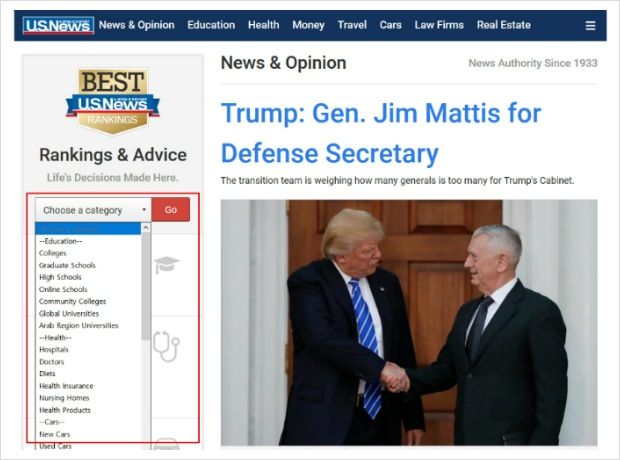Open the Health navigation item
The image size is (620, 460).
(263, 25)
